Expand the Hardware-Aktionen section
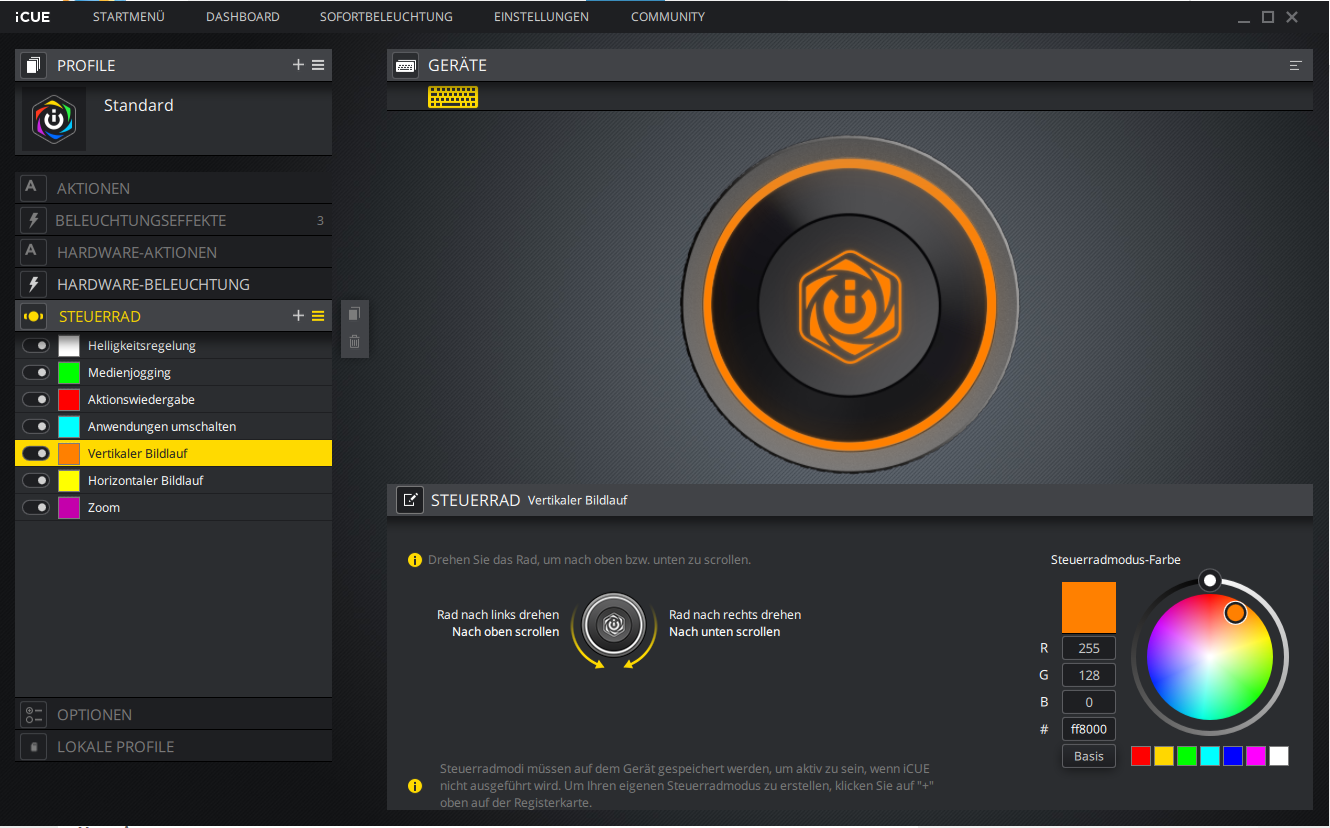The width and height of the screenshot is (1330, 828). tap(174, 252)
